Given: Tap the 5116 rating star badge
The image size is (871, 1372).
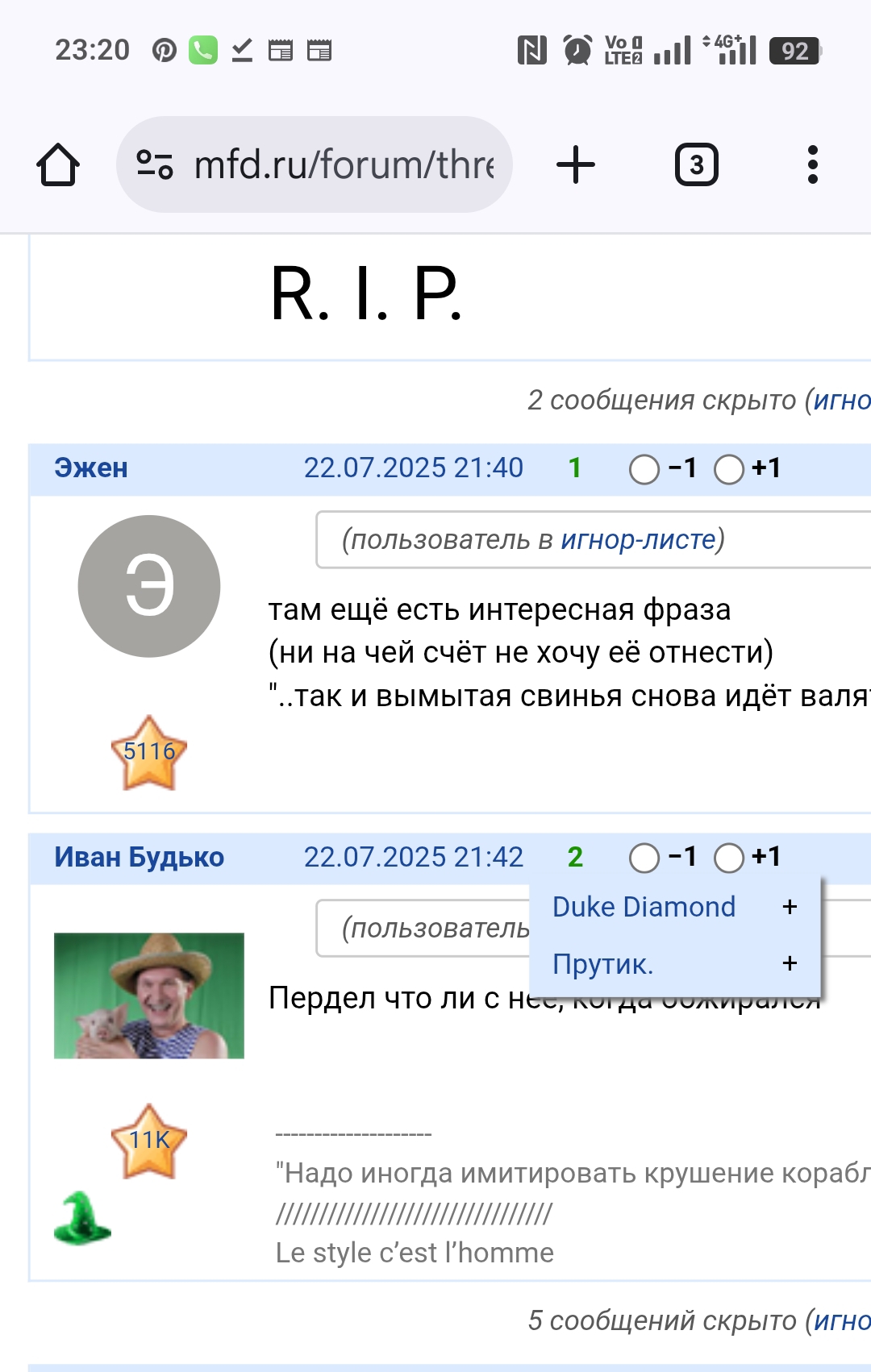Looking at the screenshot, I should click(149, 753).
